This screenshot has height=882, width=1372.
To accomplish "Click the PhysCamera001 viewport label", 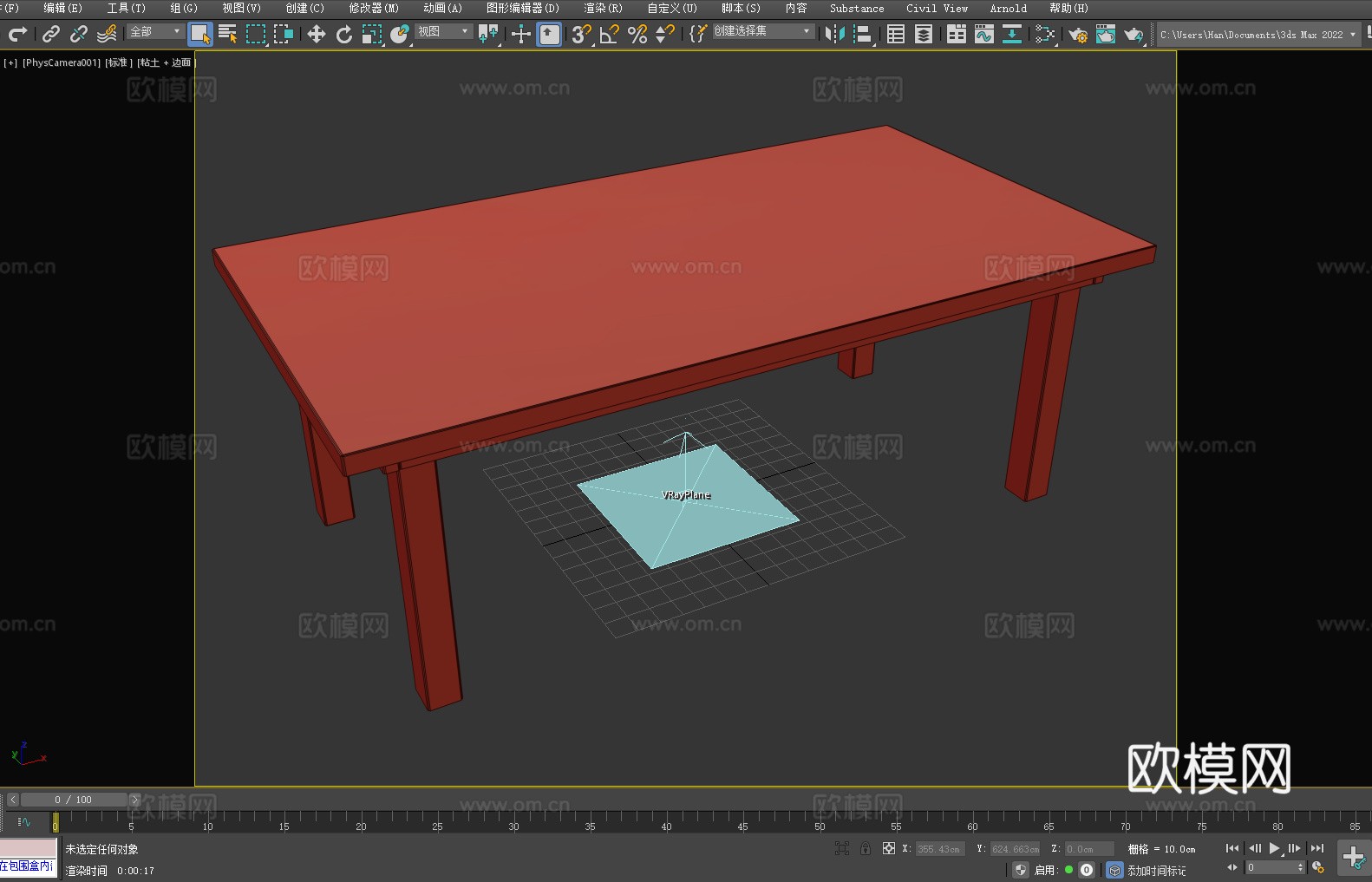I will coord(62,62).
